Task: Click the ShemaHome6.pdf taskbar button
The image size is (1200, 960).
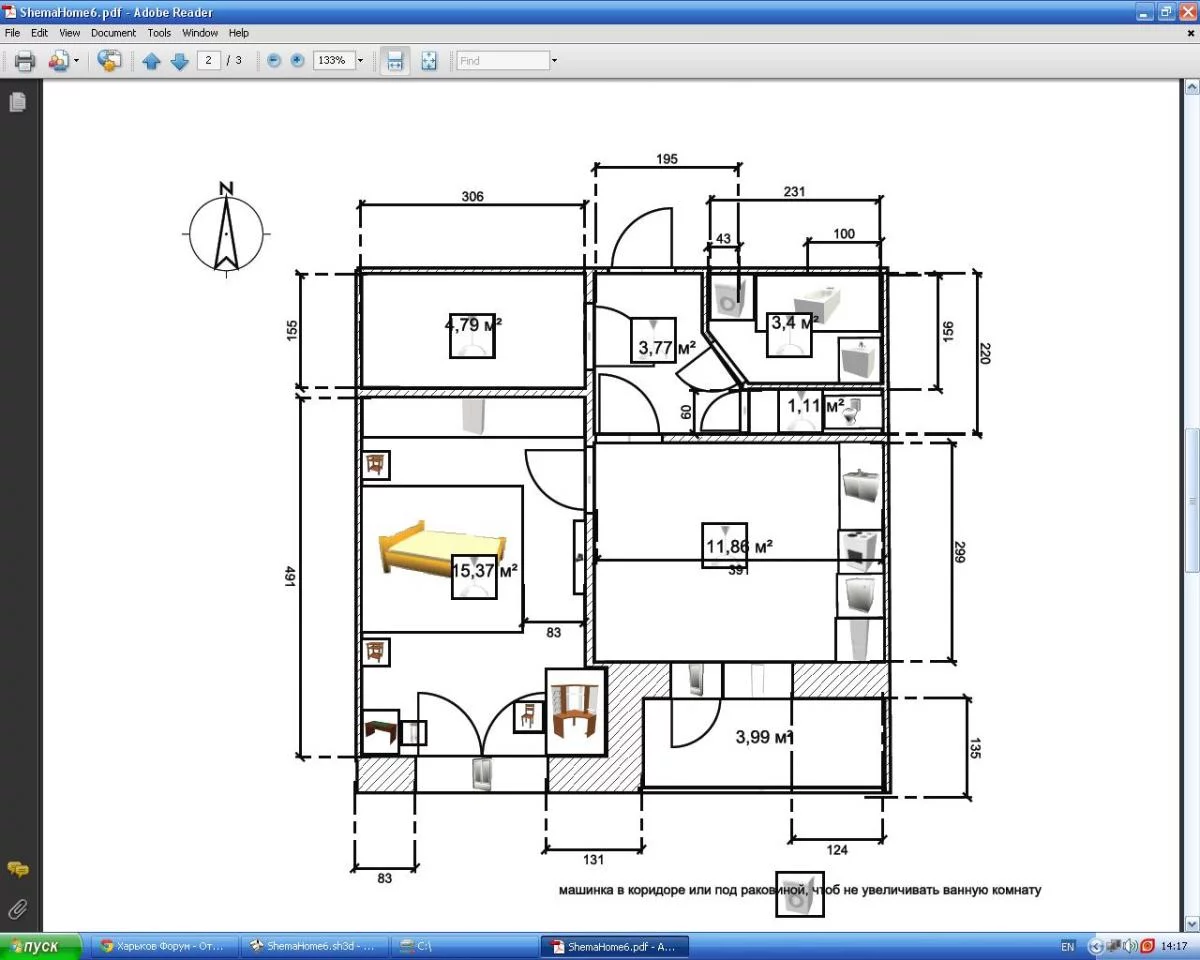Action: coord(614,946)
